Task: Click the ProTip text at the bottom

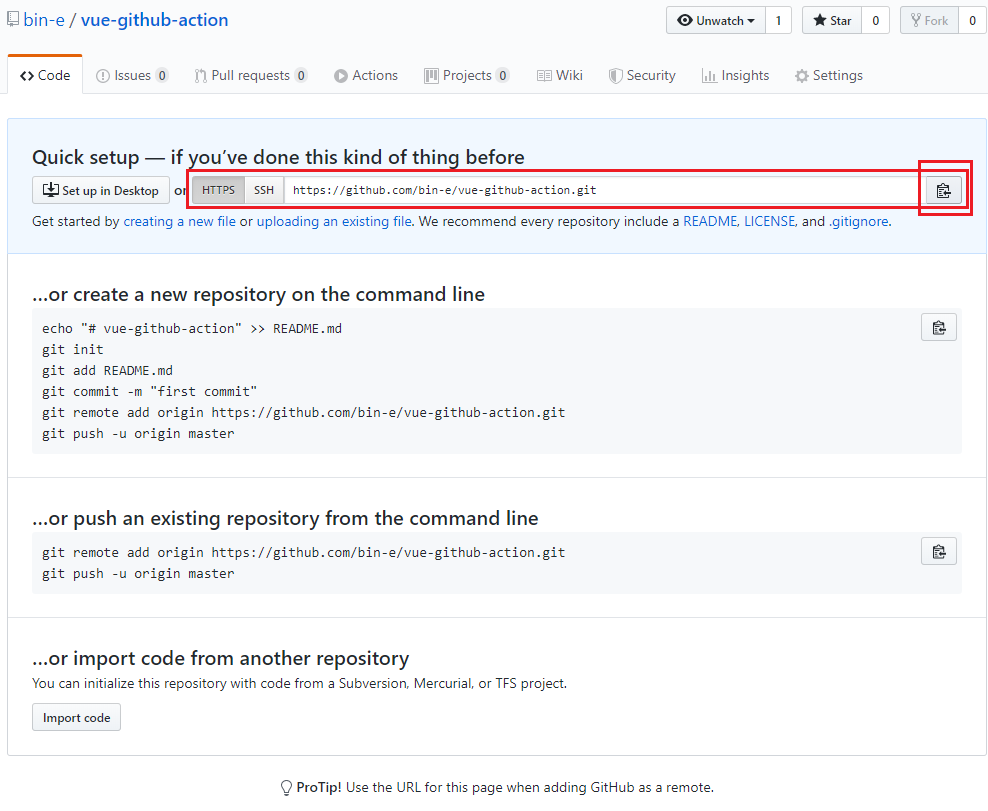Action: (505, 787)
